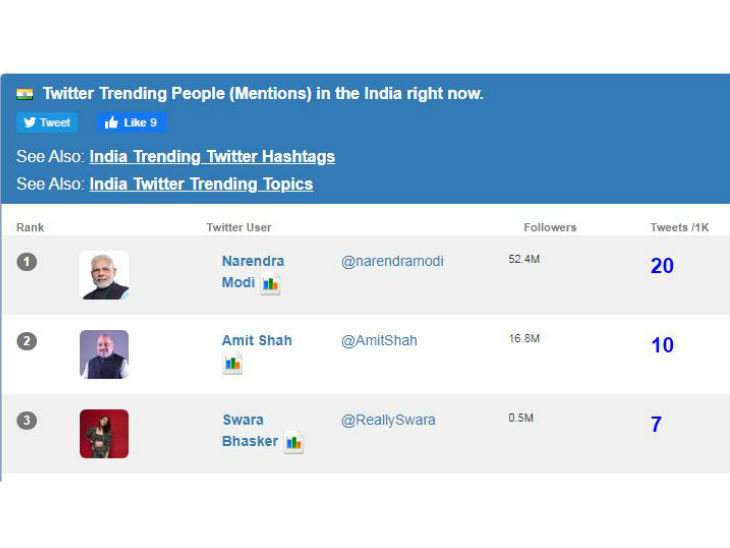Select Amit Shah profile photo
This screenshot has height=548, width=730.
tap(104, 354)
